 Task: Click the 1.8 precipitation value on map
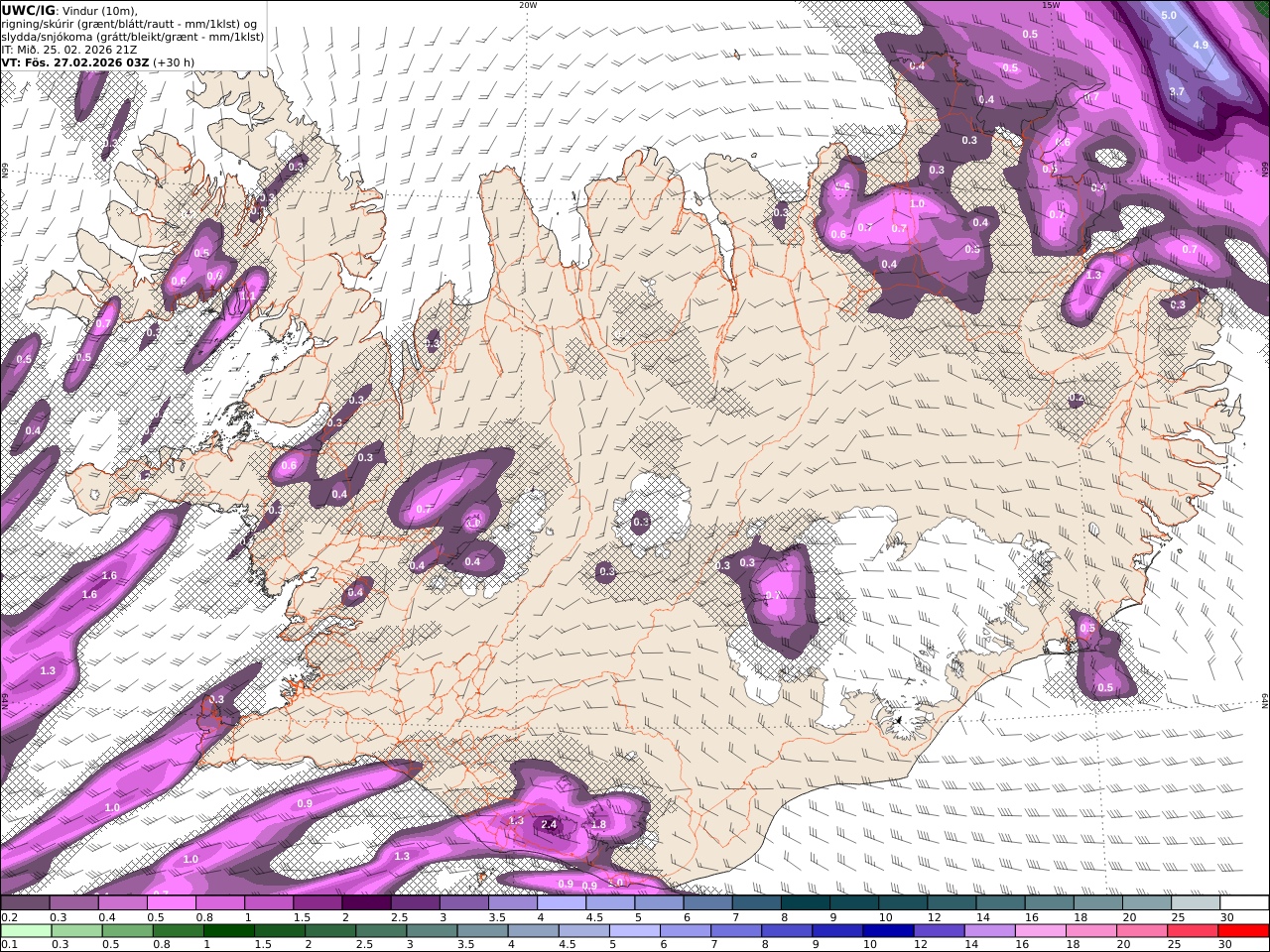click(598, 824)
